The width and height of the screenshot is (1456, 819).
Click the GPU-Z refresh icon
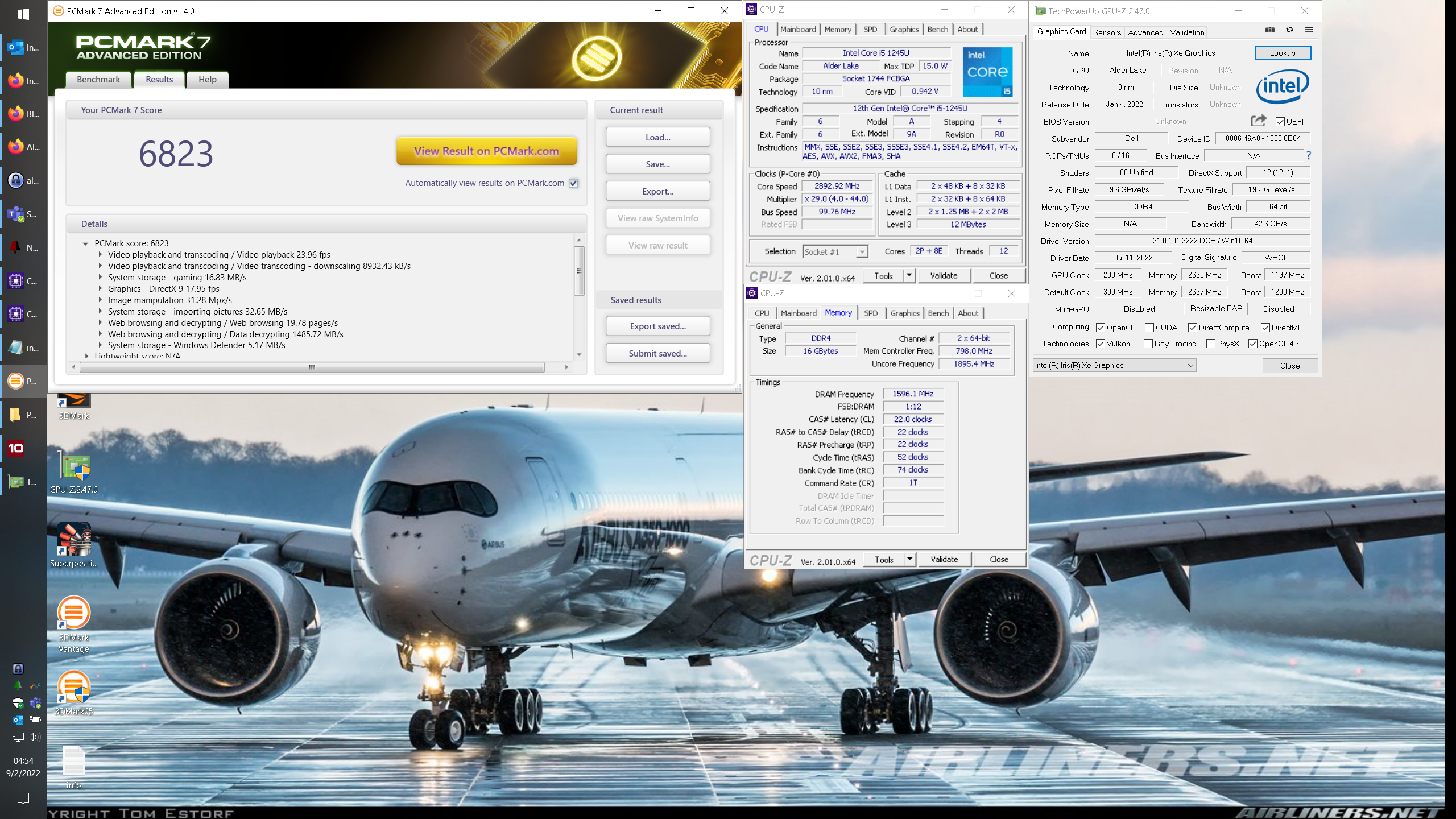tap(1289, 30)
